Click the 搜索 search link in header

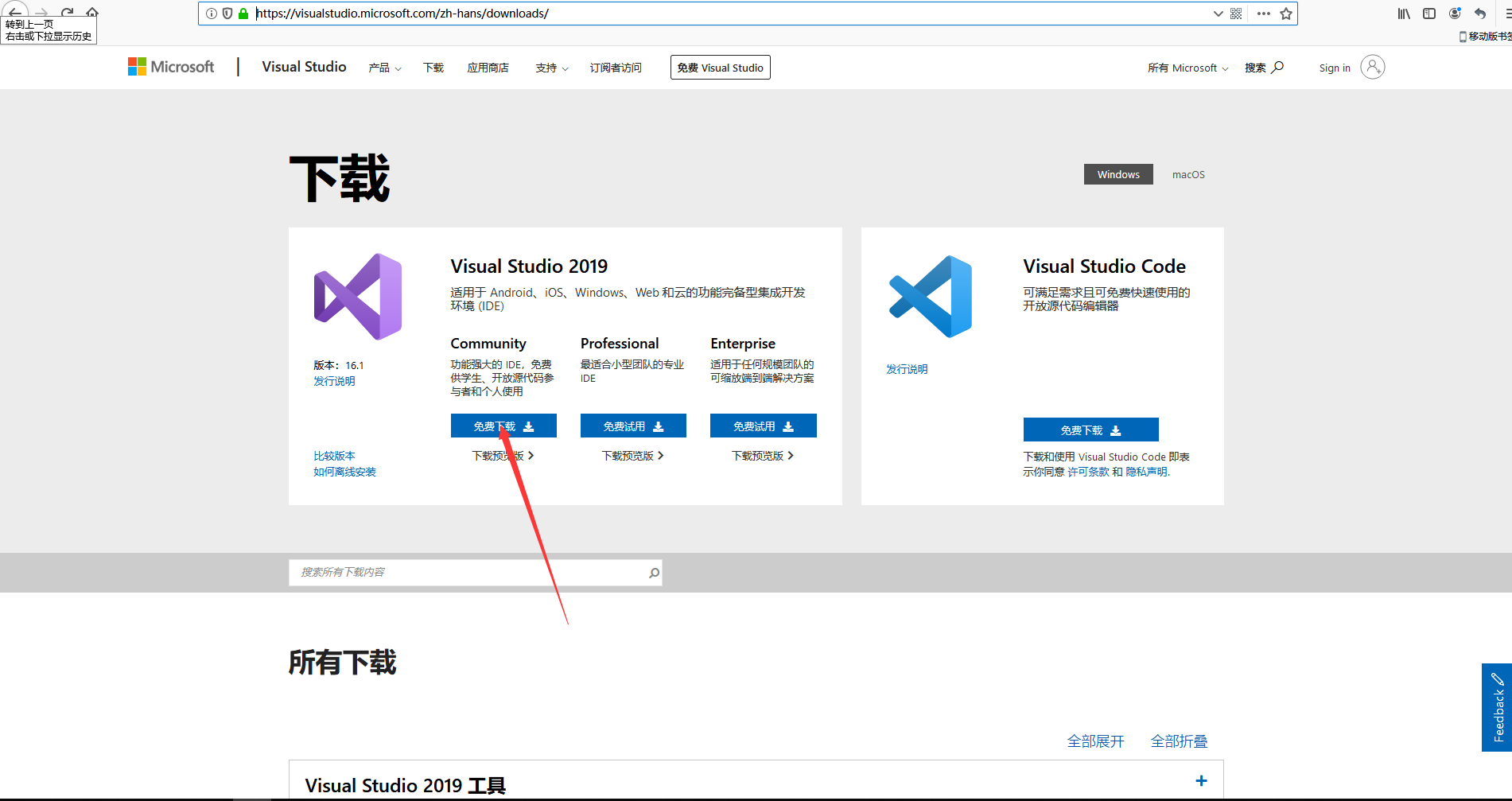pos(1264,68)
